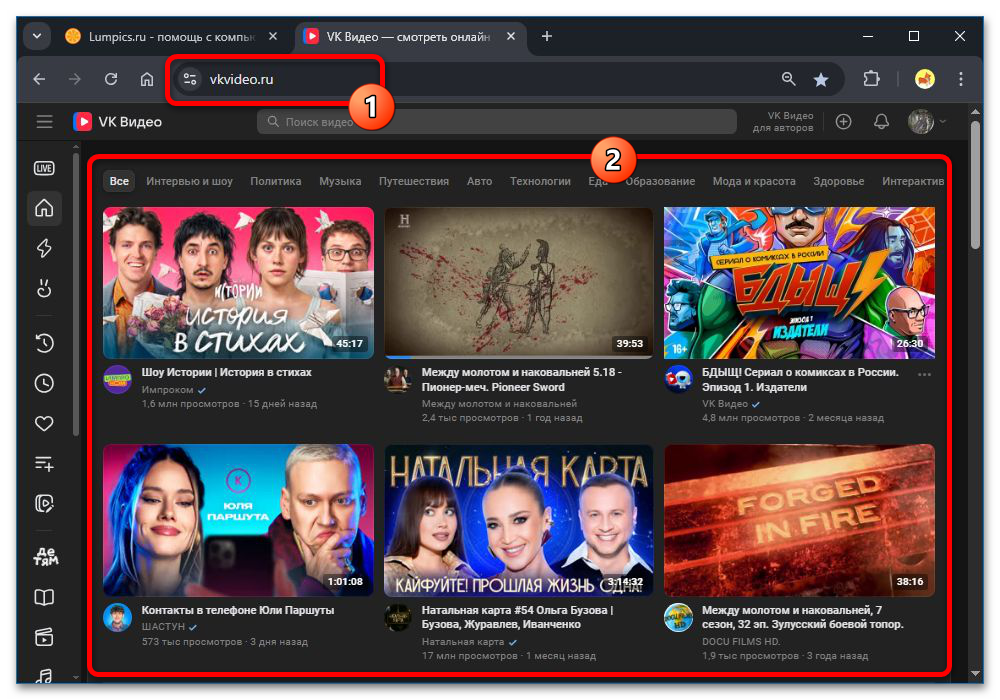Open Watch later clock sidebar icon

click(x=44, y=383)
